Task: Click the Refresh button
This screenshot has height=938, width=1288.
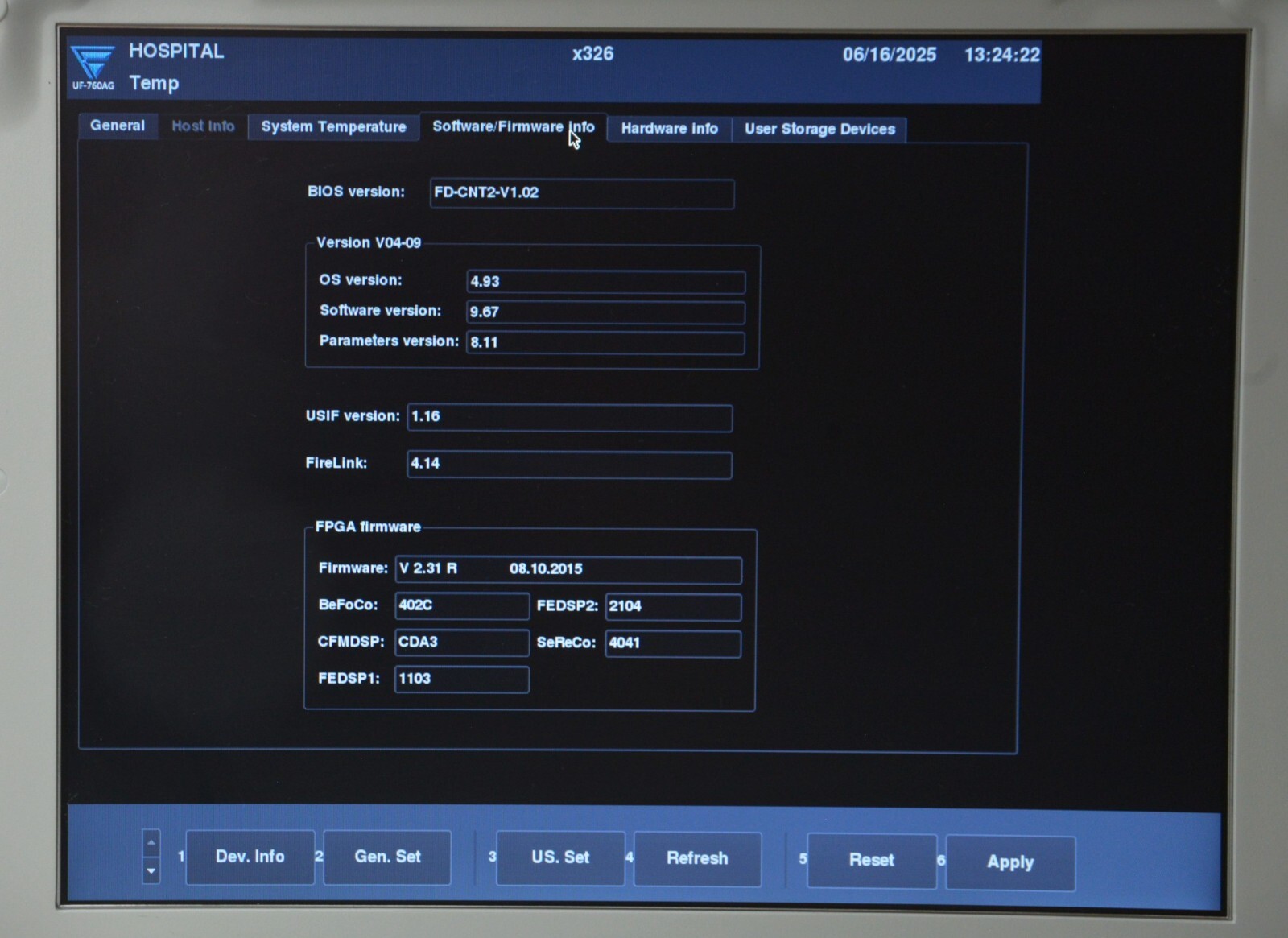Action: click(697, 859)
